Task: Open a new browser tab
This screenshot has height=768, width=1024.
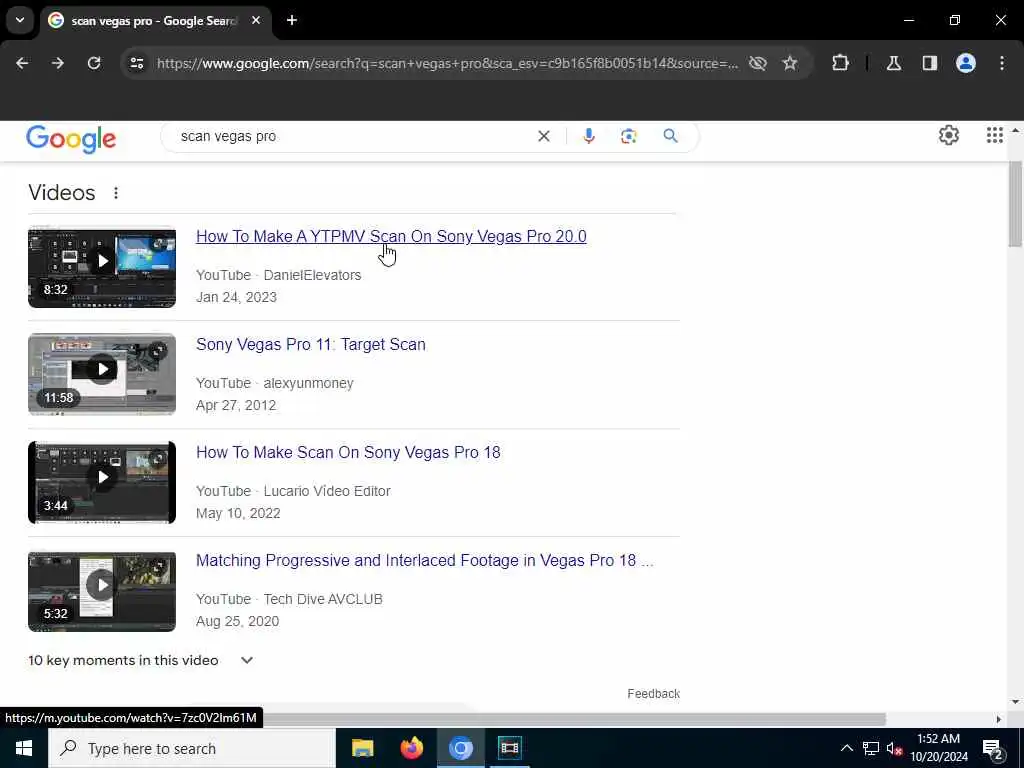Action: [x=292, y=20]
